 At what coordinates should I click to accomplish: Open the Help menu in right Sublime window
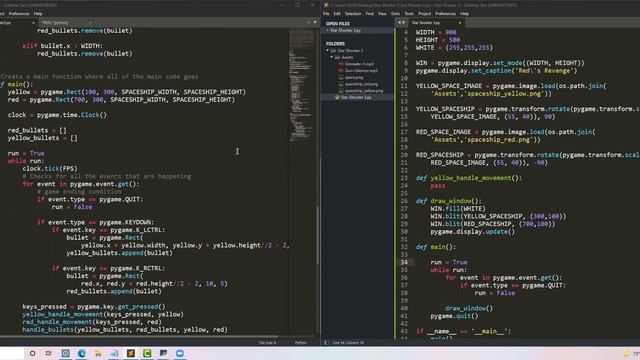click(464, 13)
